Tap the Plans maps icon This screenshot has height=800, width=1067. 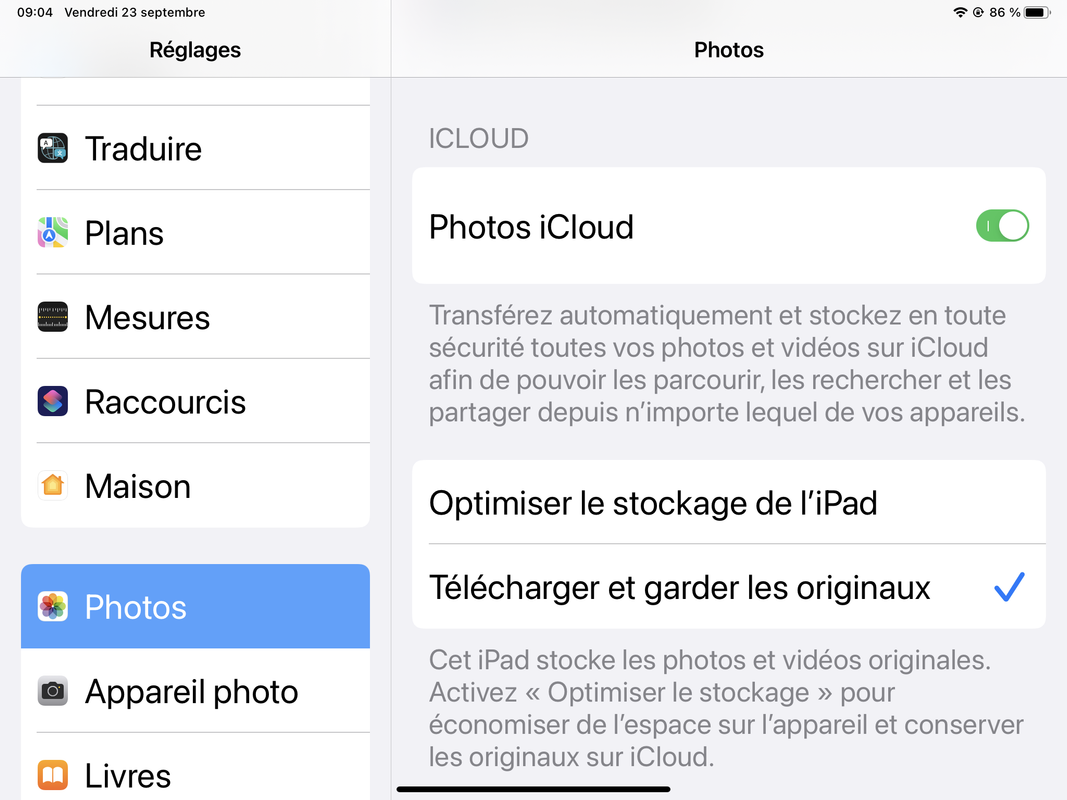[x=53, y=233]
